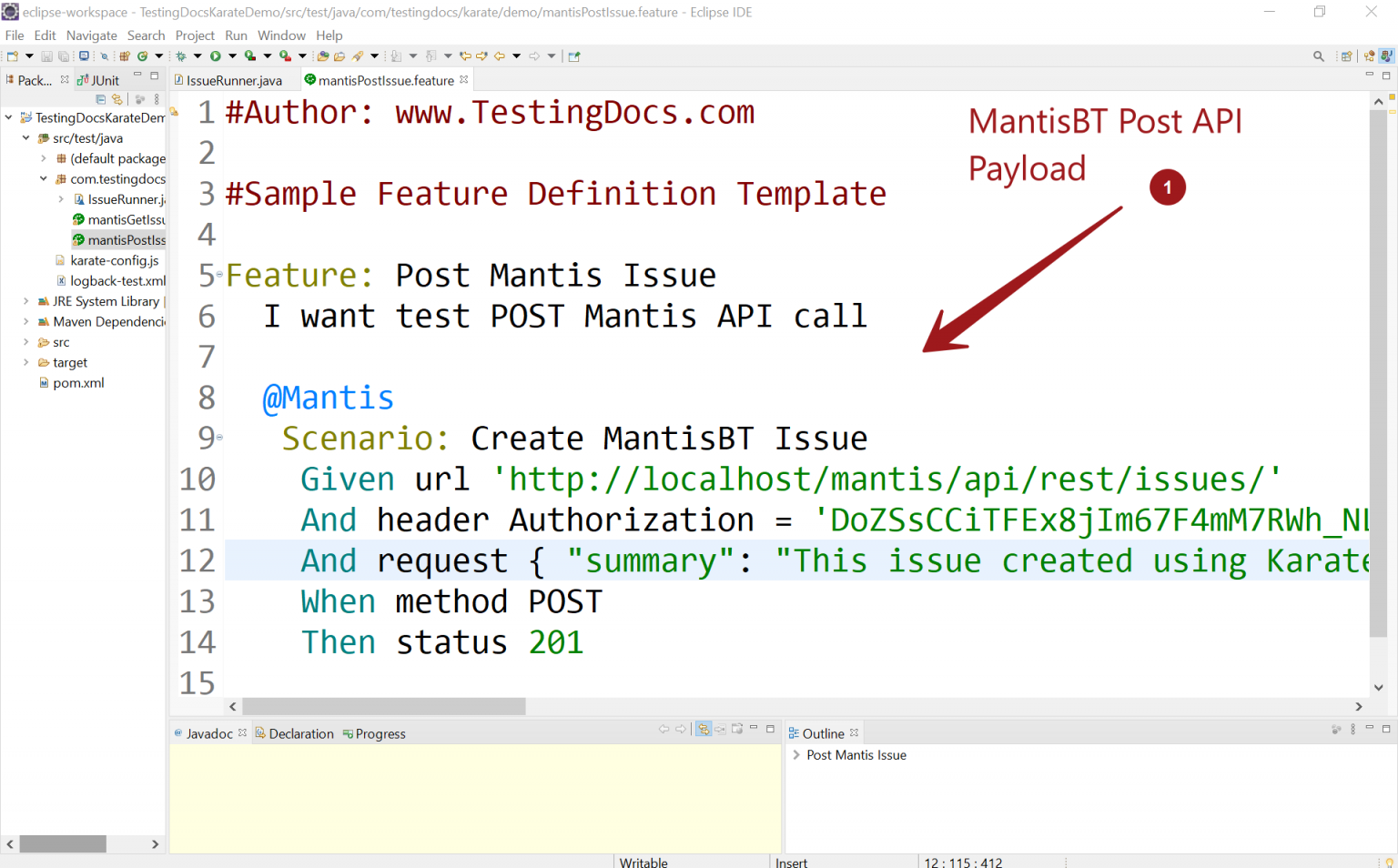This screenshot has width=1398, height=868.
Task: Open the Navigate menu
Action: pos(91,35)
